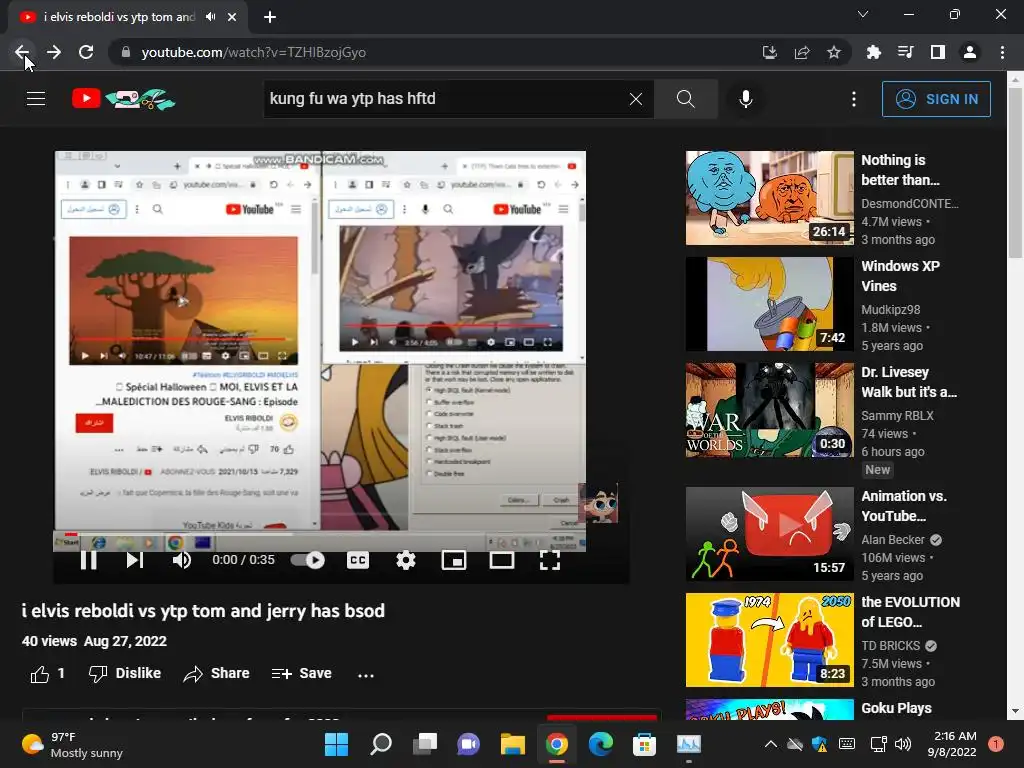The image size is (1024, 768).
Task: Toggle theater mode
Action: 502,560
